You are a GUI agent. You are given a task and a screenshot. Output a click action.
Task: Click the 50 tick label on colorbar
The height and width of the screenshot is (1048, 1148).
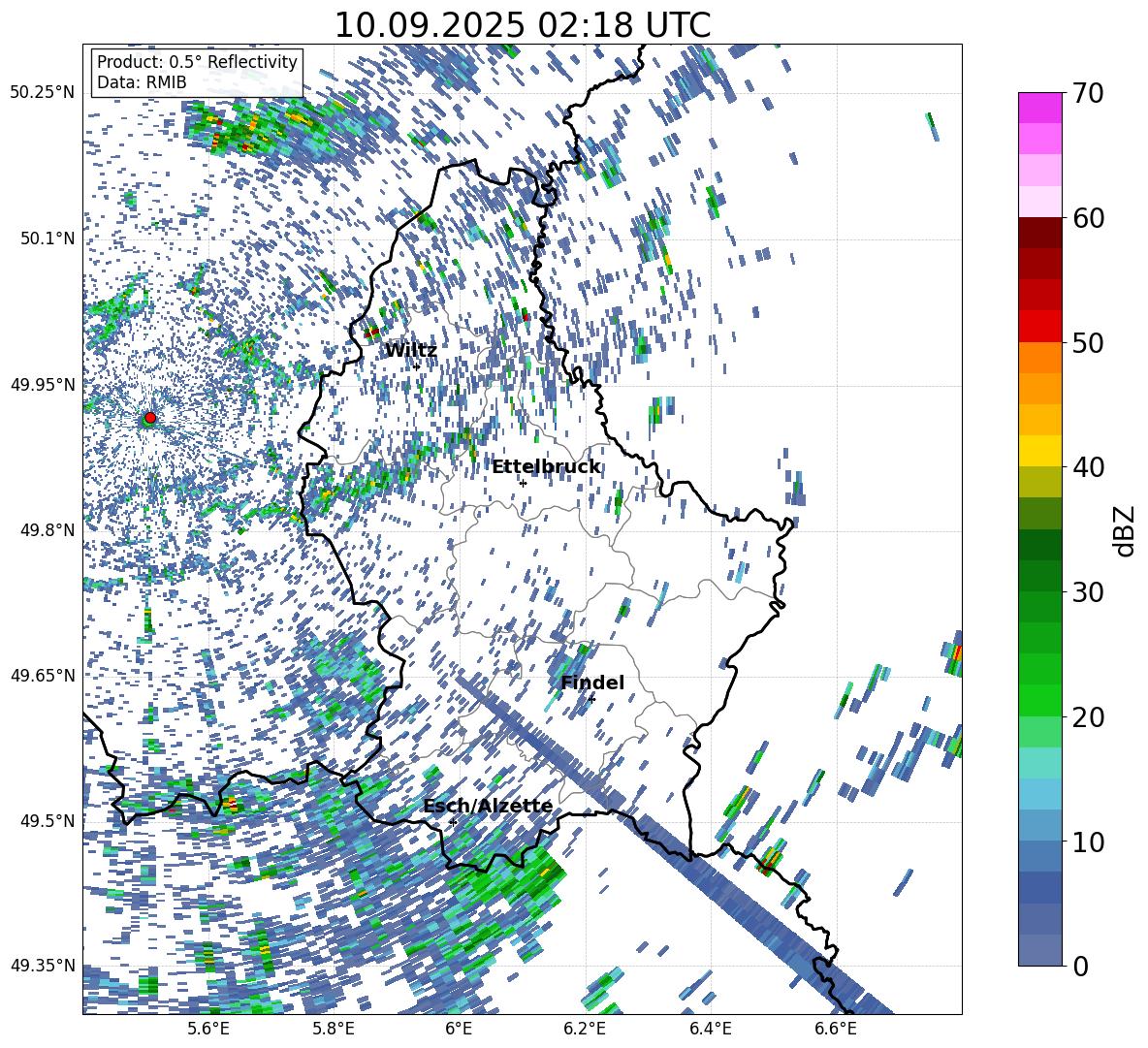point(1088,342)
